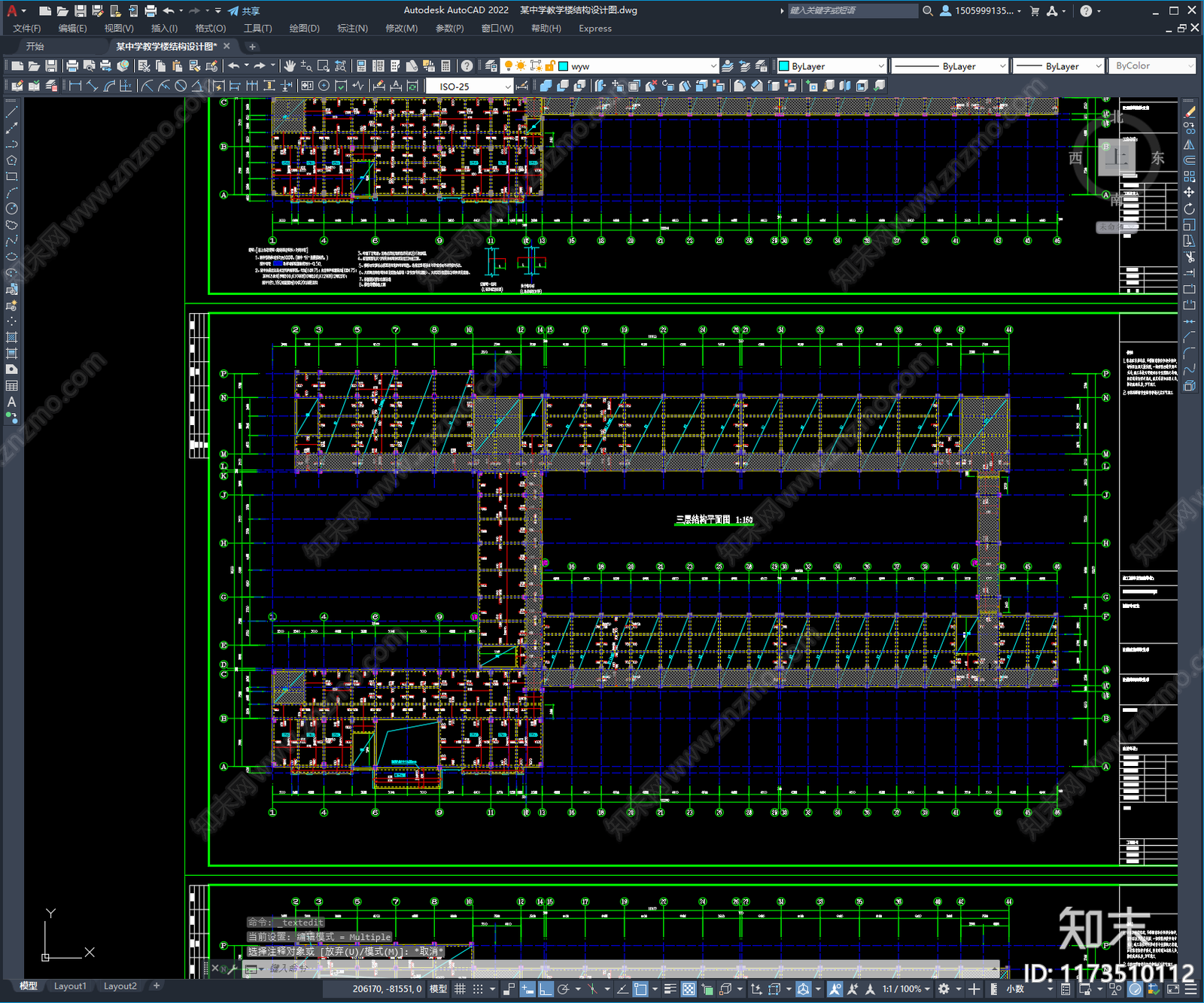Click the Rotate tool in modify toolbar
Viewport: 1204px width, 1003px height.
pyautogui.click(x=1189, y=208)
